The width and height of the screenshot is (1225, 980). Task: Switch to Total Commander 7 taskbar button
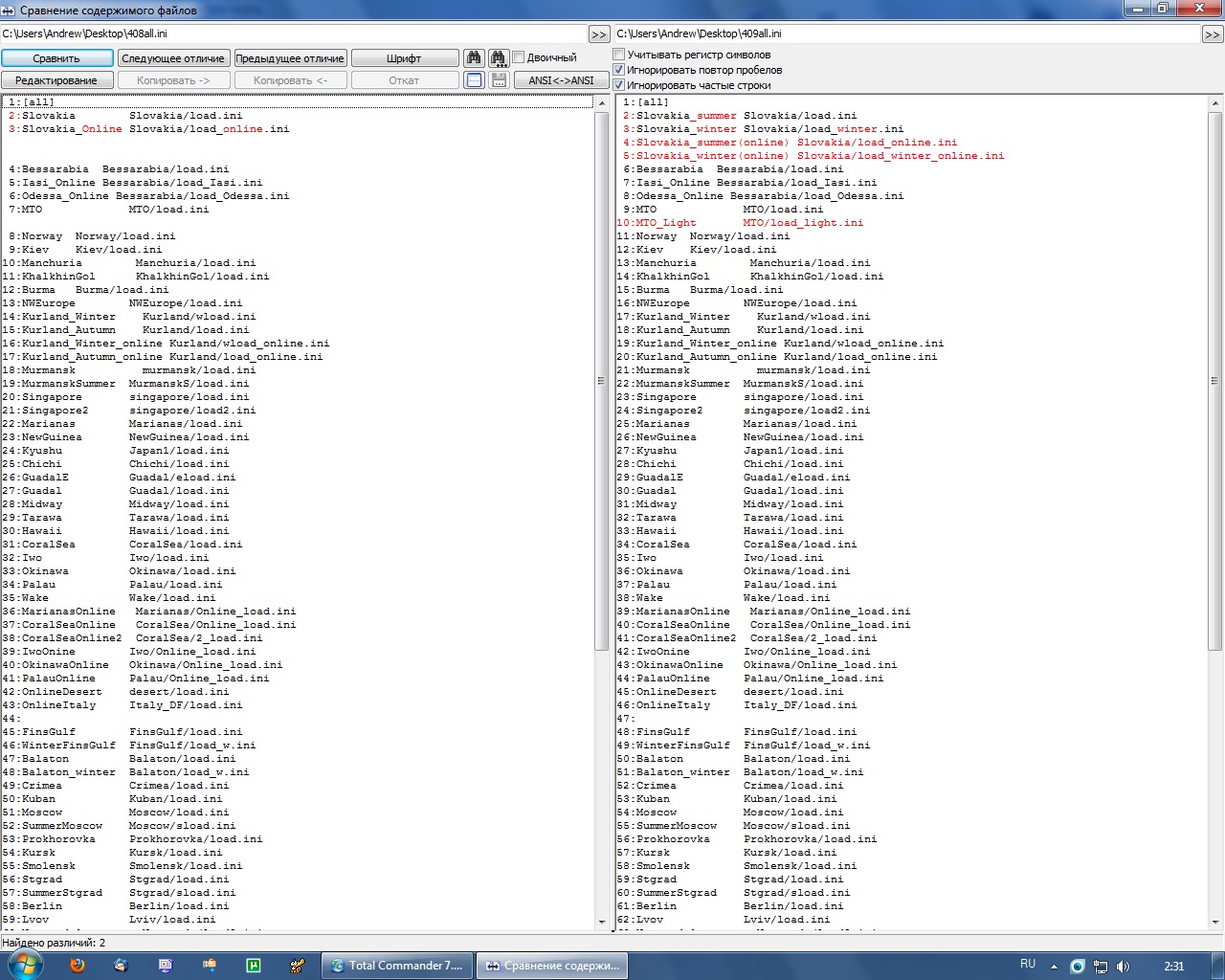pyautogui.click(x=396, y=966)
